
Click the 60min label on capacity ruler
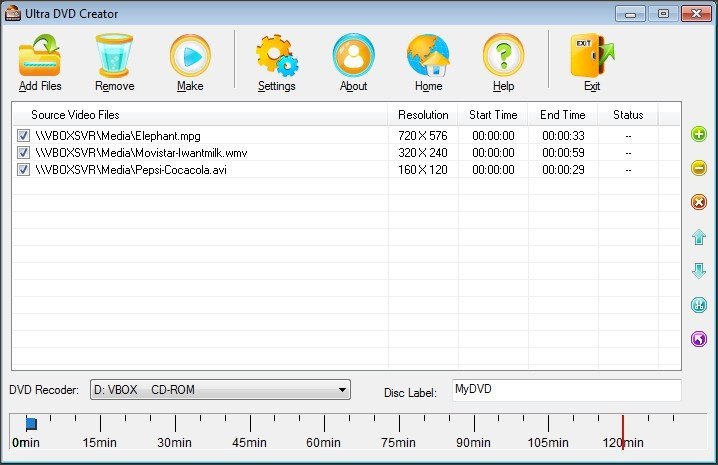323,443
